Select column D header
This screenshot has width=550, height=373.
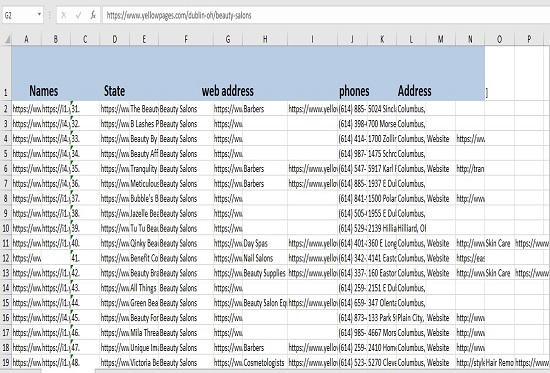tap(115, 39)
